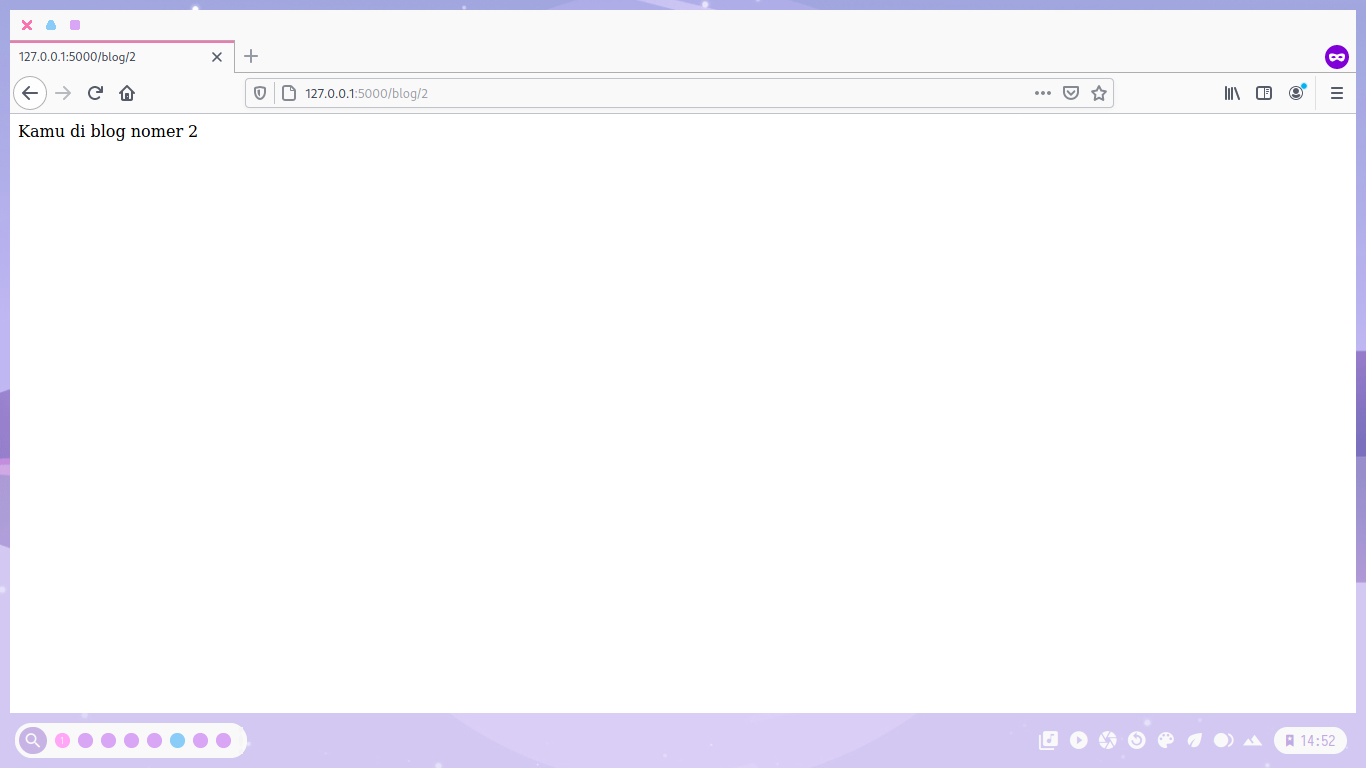Select the 127.0.0.1:5000/blog/2 tab

coord(110,57)
